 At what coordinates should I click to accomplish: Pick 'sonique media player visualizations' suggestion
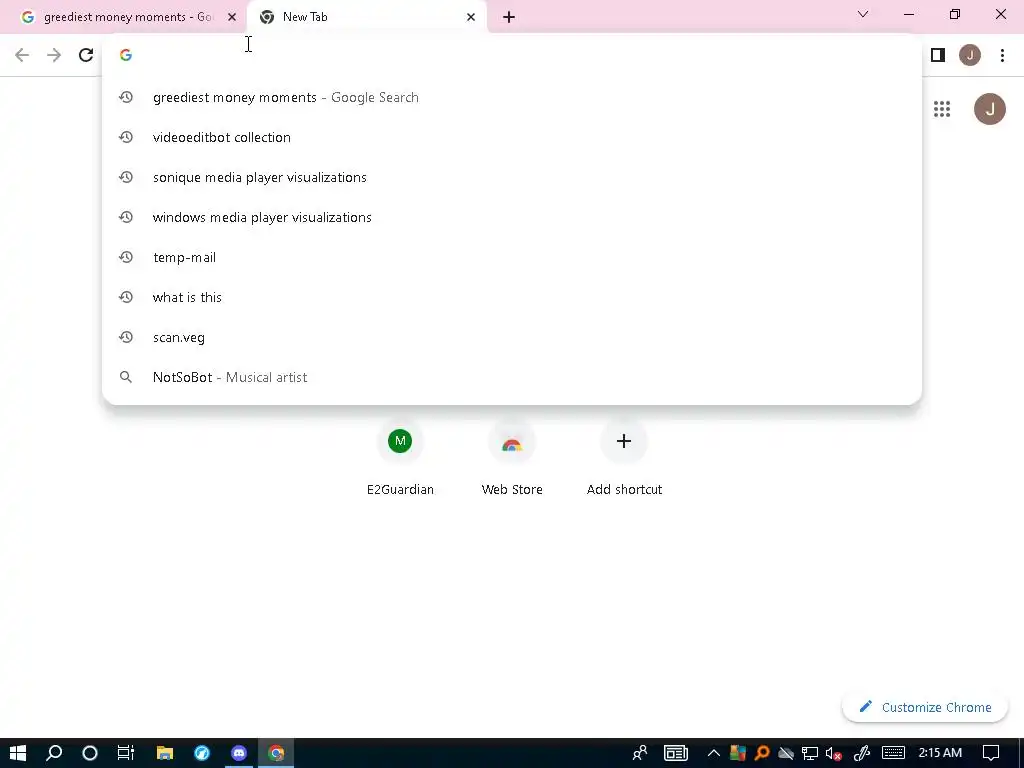[x=512, y=178]
